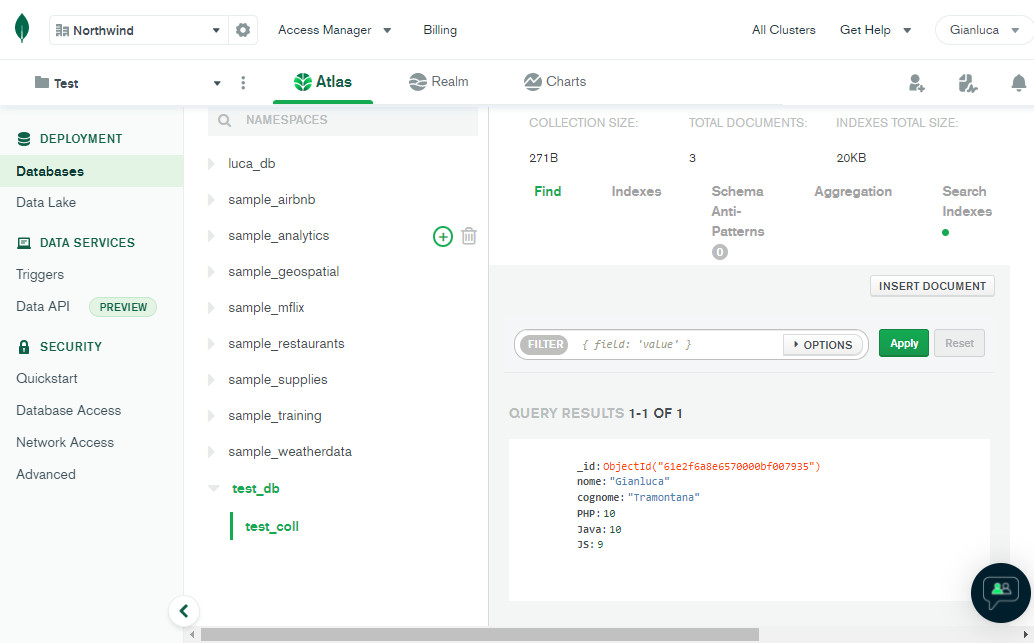Screen dimensions: 1034x643
Task: Open the Test project selector dropdown
Action: click(216, 83)
